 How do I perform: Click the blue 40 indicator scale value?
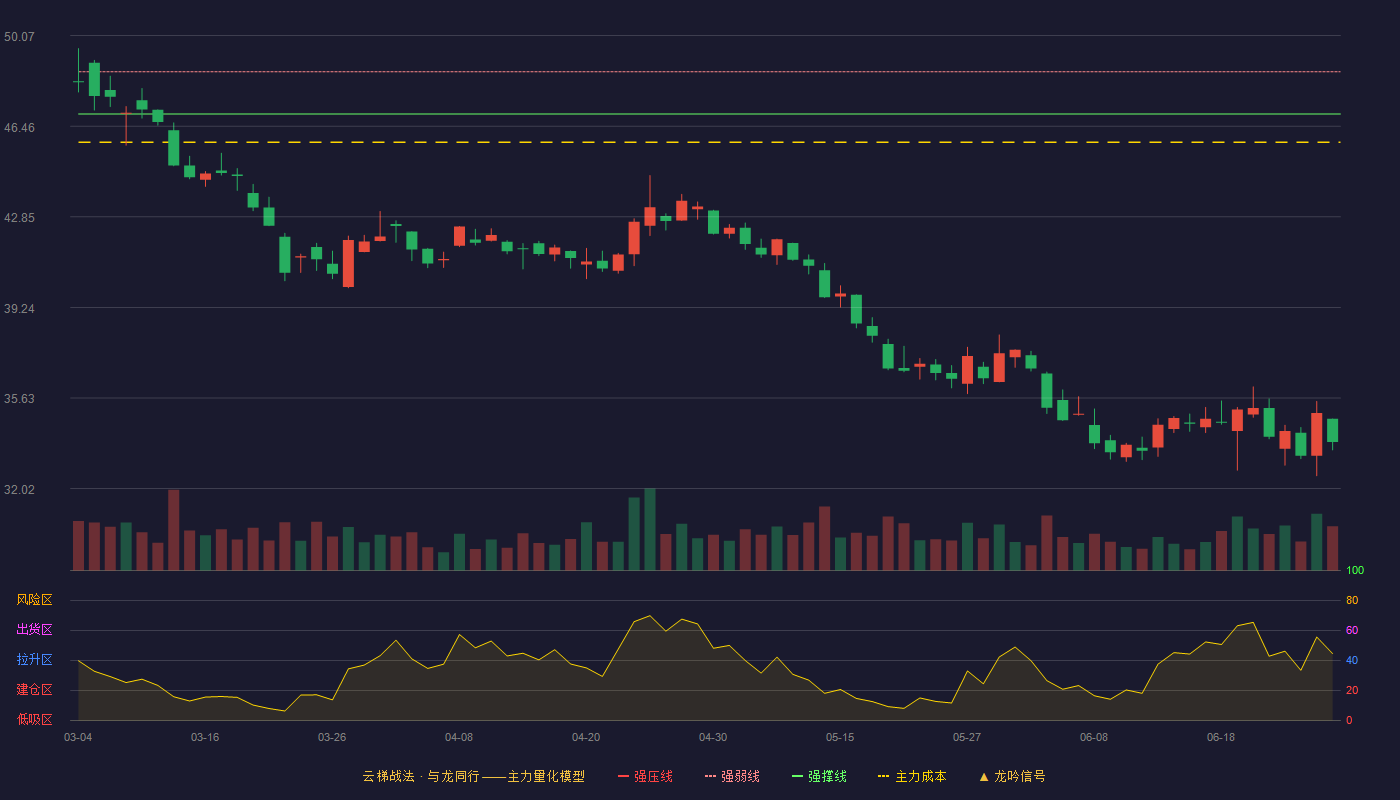pyautogui.click(x=1352, y=660)
